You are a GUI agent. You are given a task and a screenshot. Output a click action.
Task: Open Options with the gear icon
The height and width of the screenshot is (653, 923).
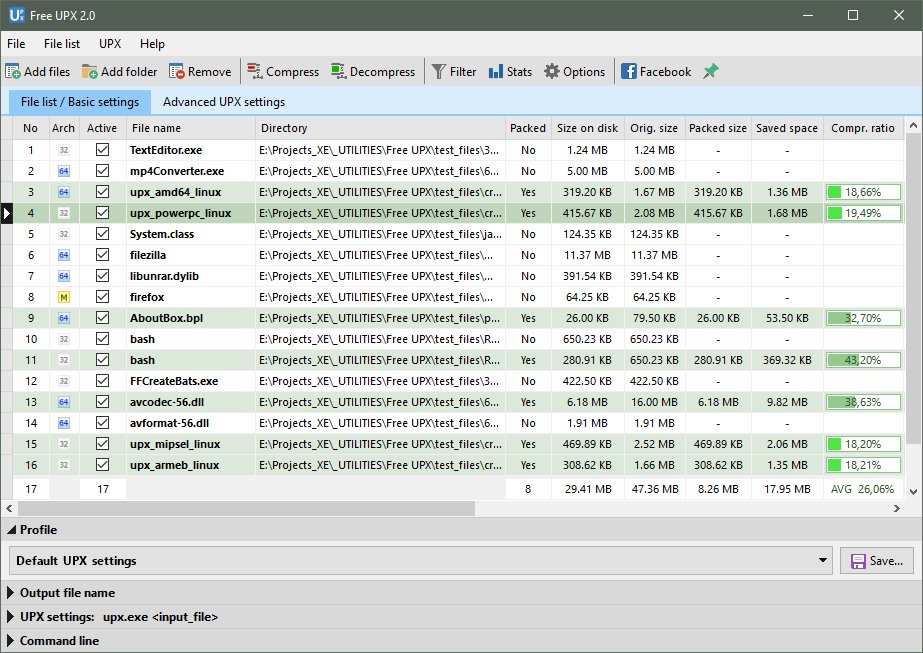[x=552, y=72]
